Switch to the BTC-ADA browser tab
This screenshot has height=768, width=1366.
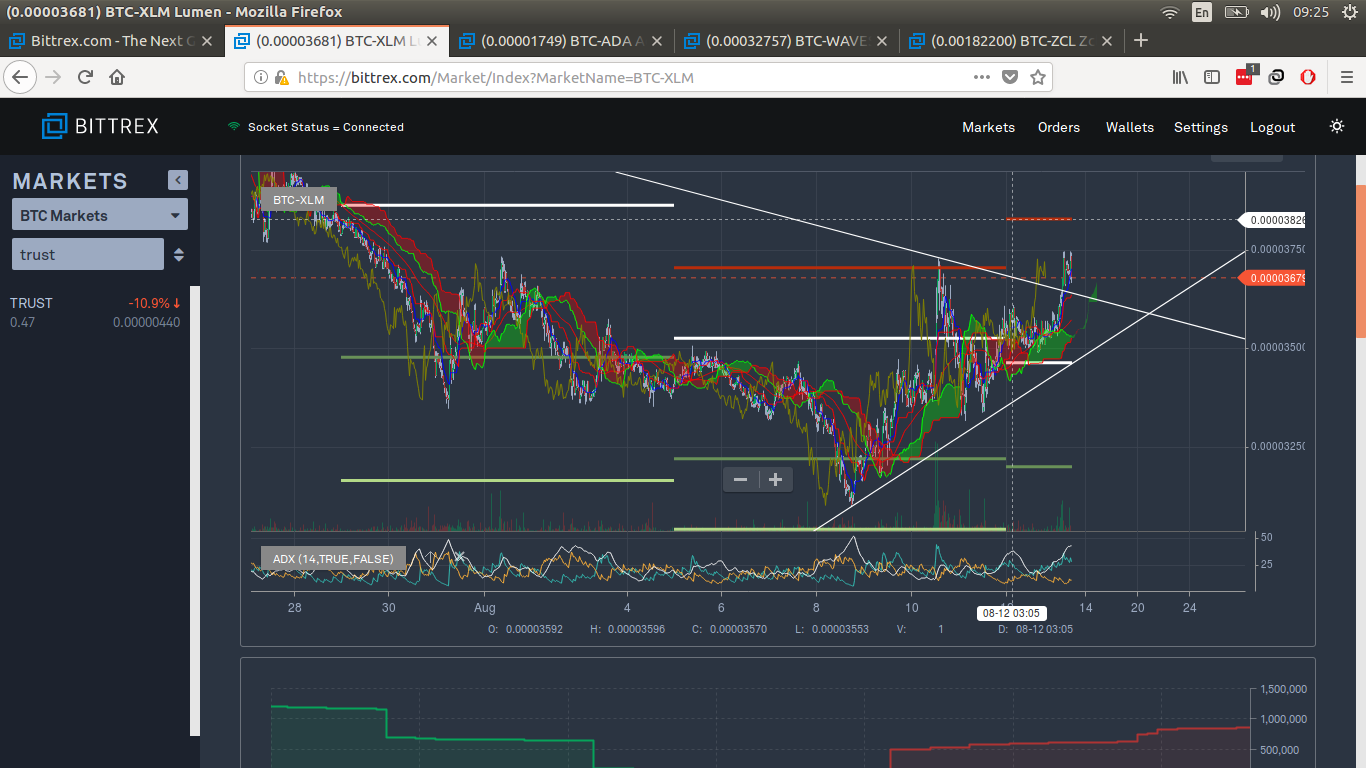(561, 41)
